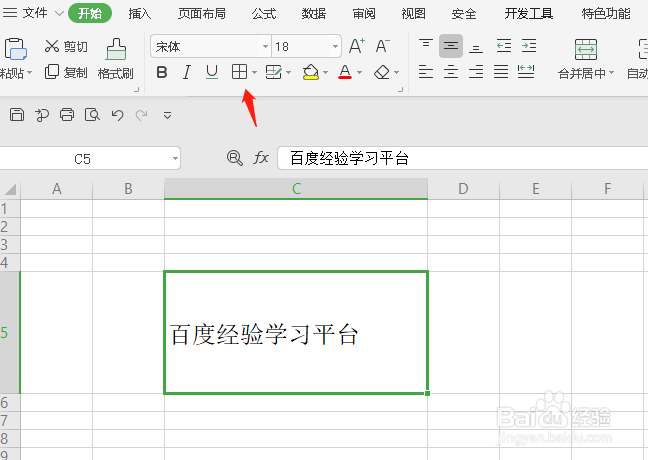Screen dimensions: 648x460
Task: Switch to the 插入 tab
Action: point(140,14)
